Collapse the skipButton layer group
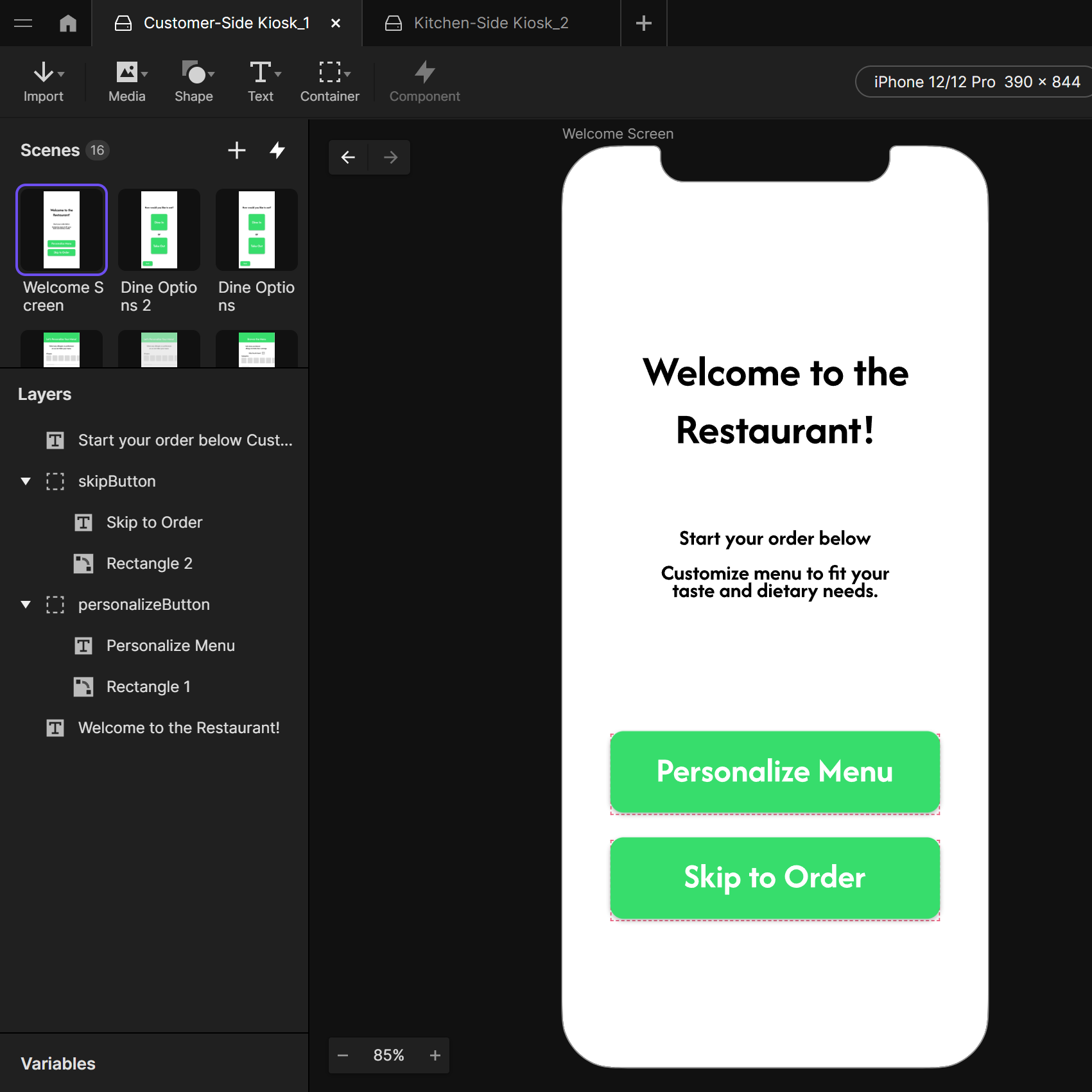Screen dimensions: 1092x1092 click(25, 481)
